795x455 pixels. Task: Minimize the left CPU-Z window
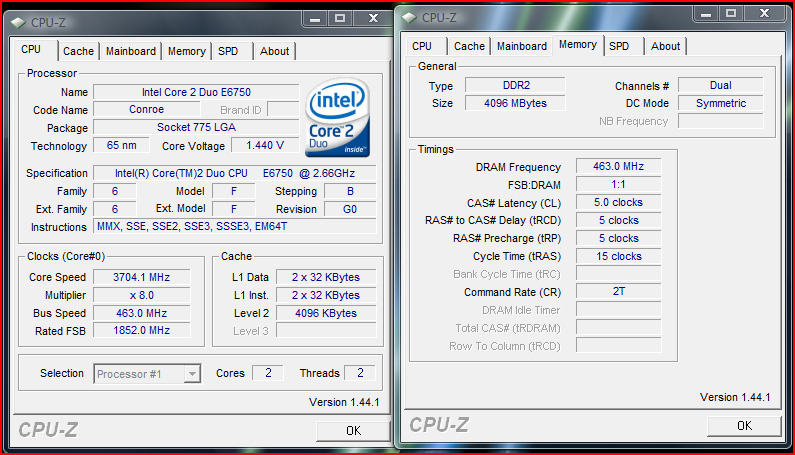click(315, 18)
